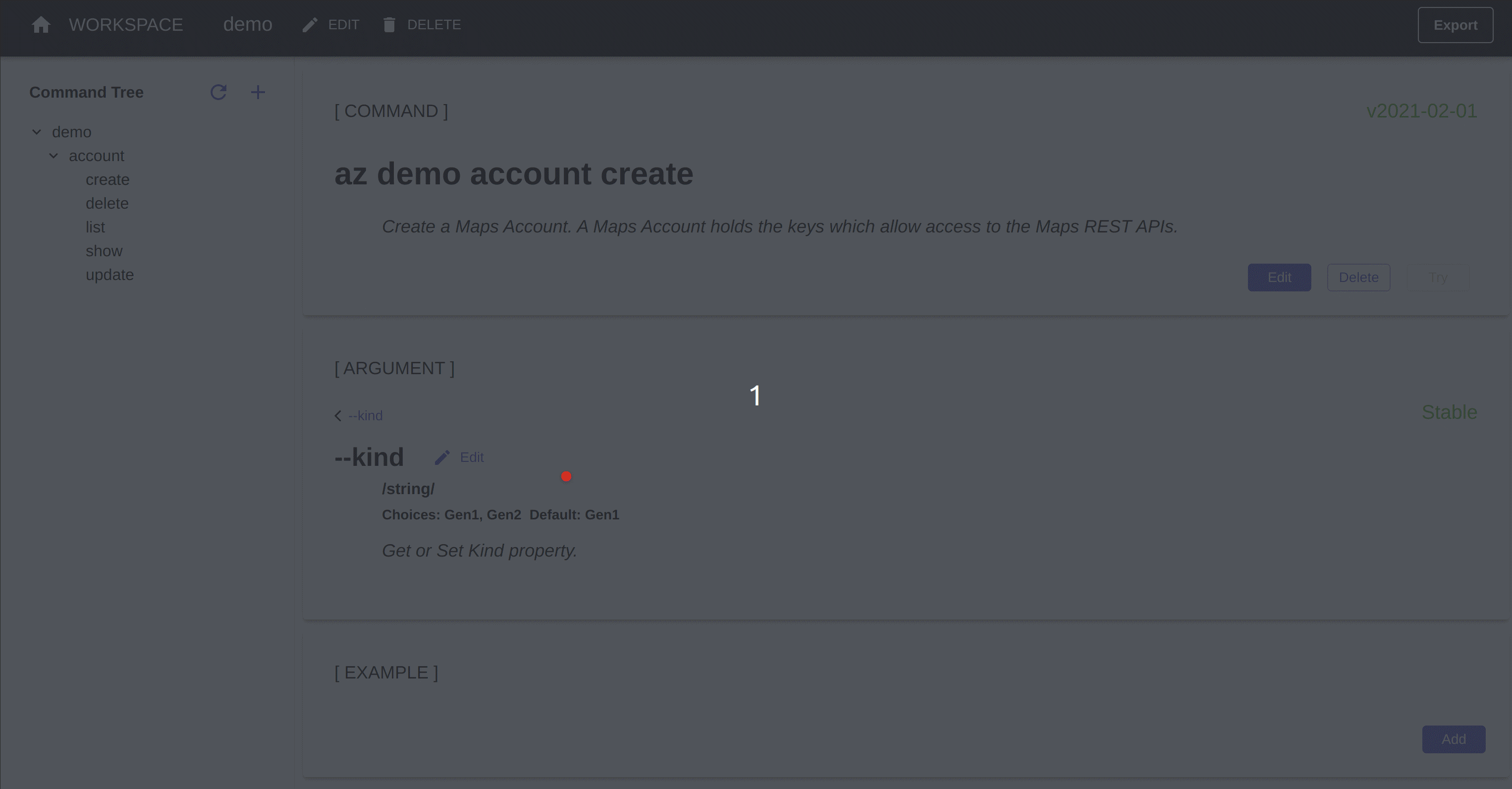The height and width of the screenshot is (789, 1512).
Task: Select the create command in sidebar
Action: coord(107,179)
